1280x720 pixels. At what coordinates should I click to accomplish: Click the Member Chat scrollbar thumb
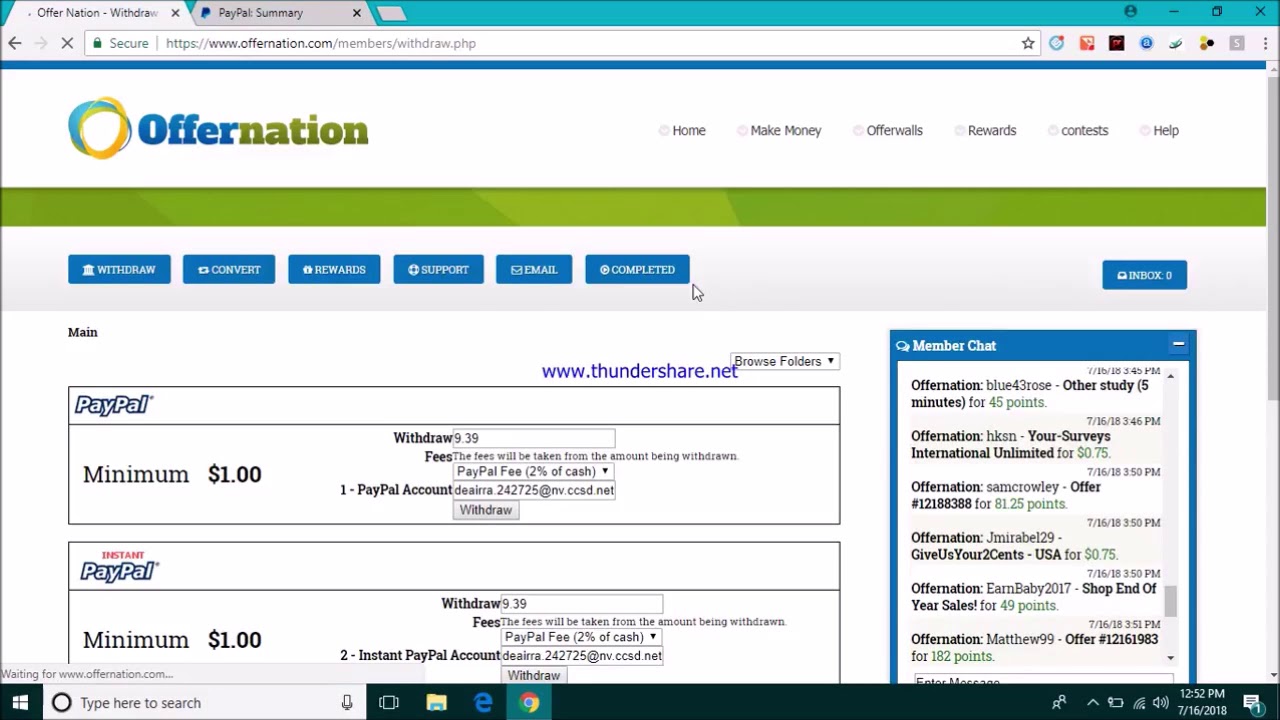coord(1170,601)
